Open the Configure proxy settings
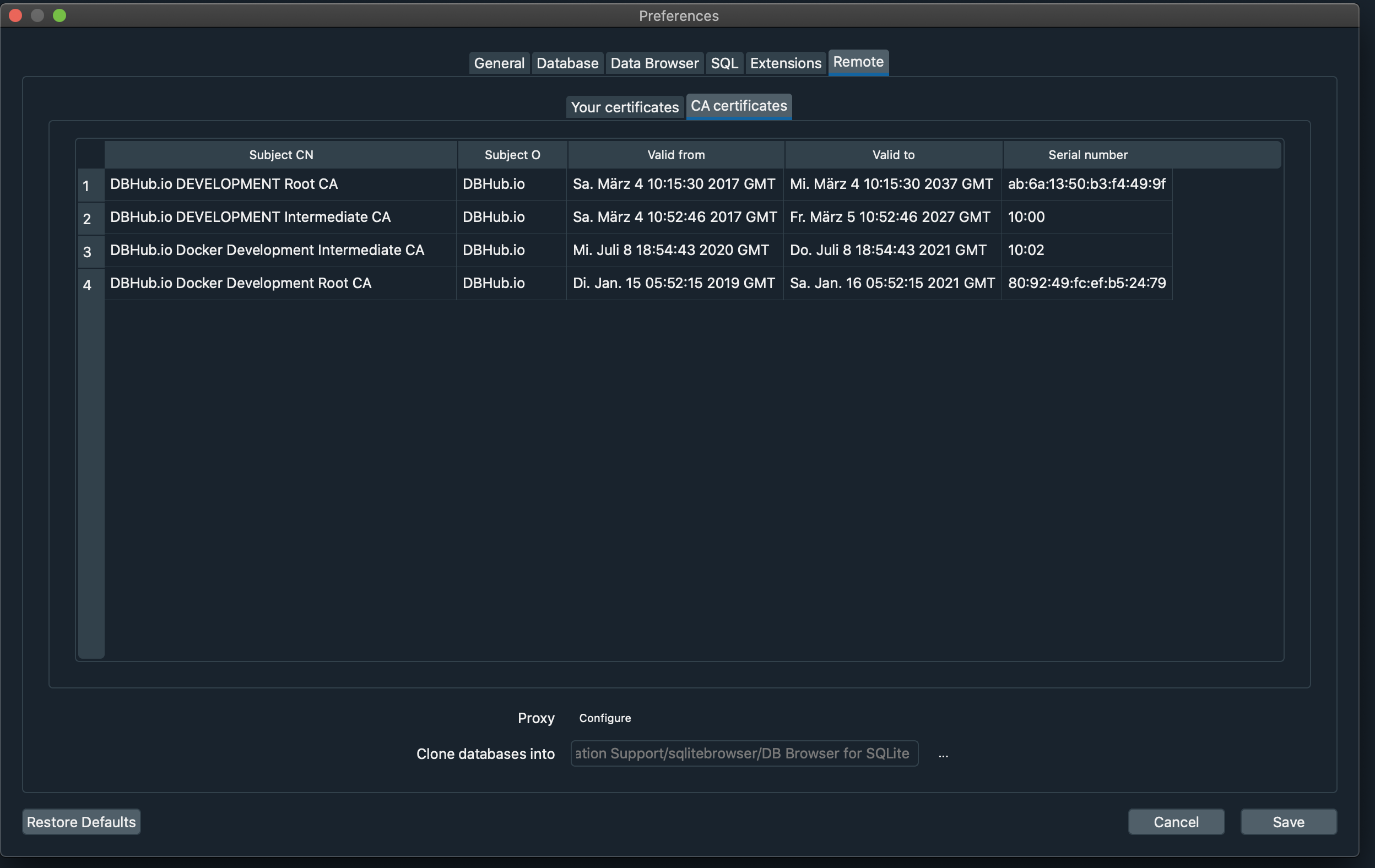This screenshot has width=1375, height=868. (x=605, y=718)
